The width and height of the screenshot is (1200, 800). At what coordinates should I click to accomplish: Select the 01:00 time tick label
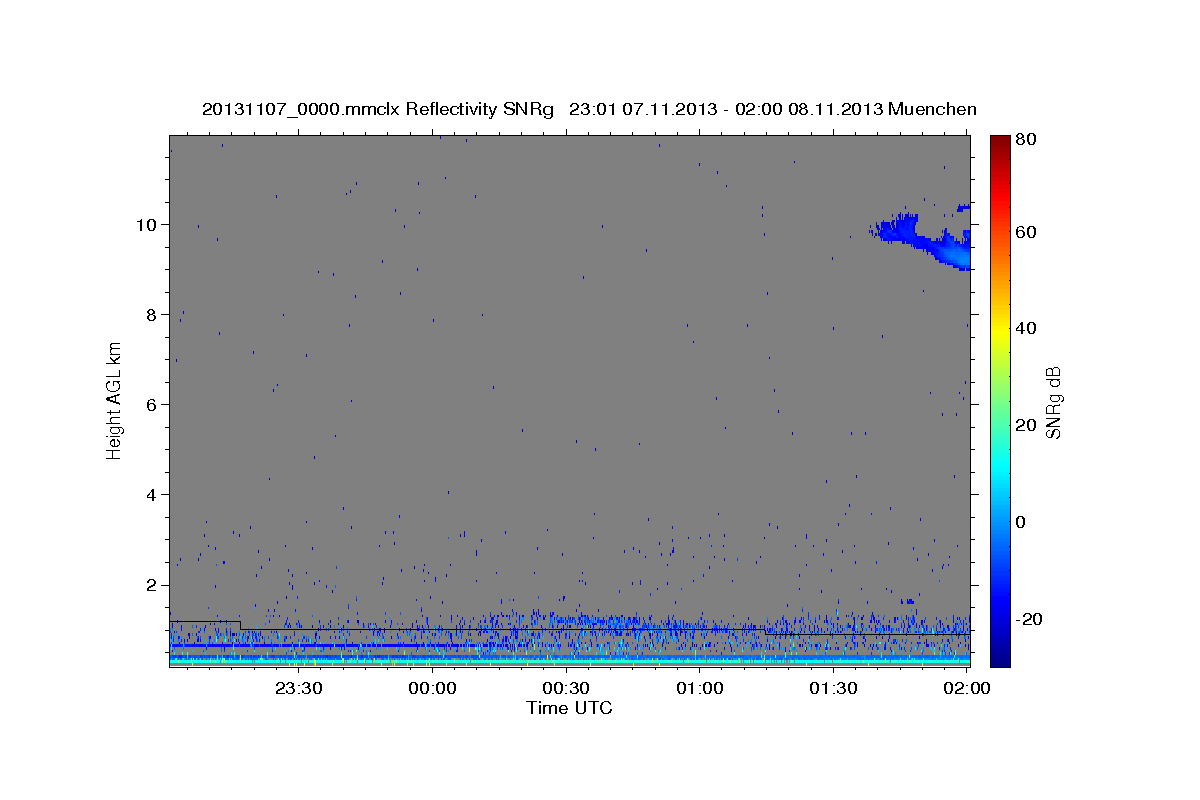pos(700,688)
